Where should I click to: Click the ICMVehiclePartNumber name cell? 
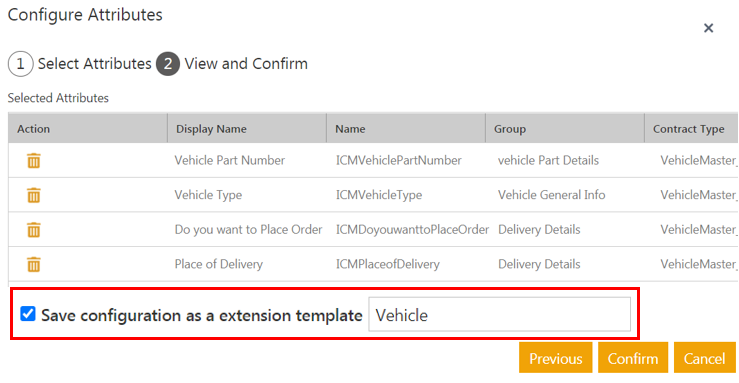[x=398, y=161]
